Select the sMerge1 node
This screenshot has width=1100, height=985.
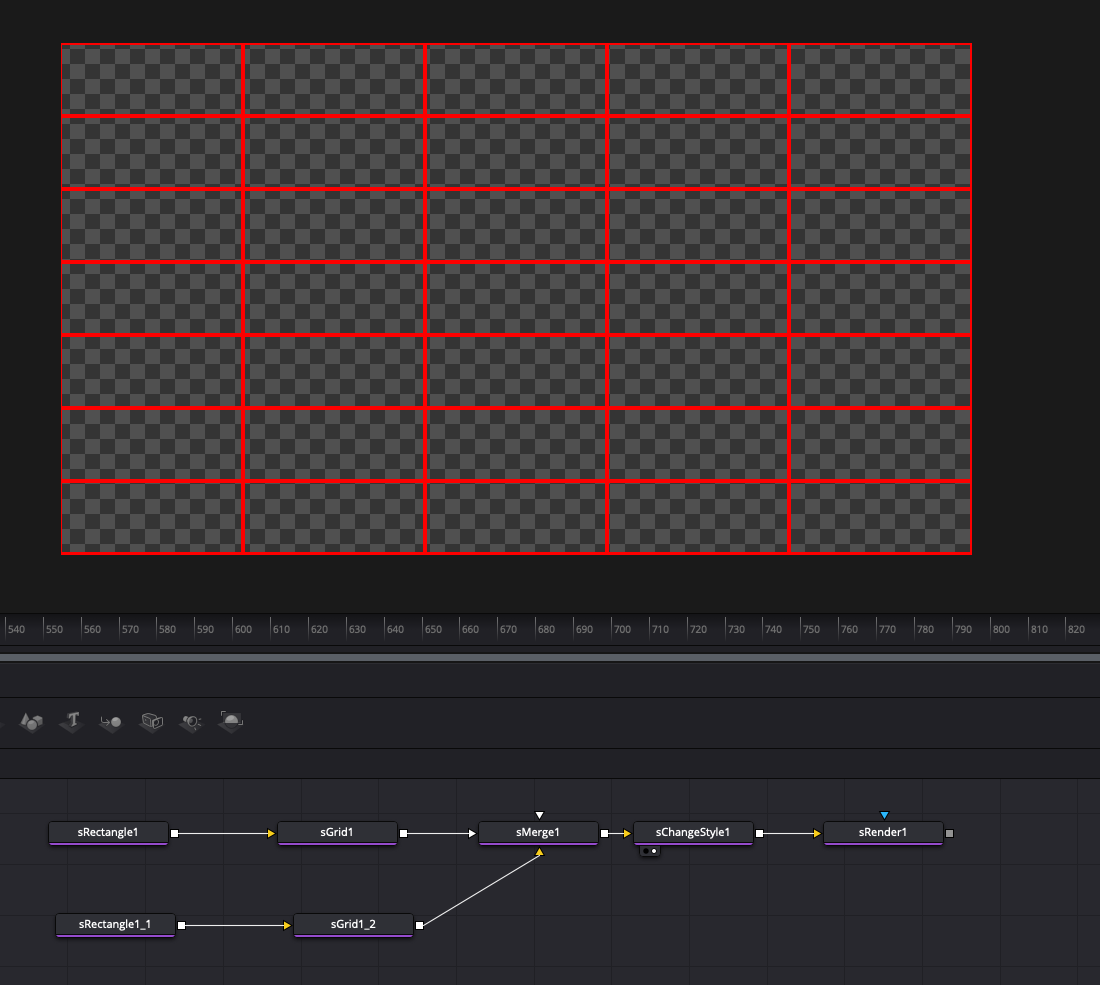click(x=538, y=833)
